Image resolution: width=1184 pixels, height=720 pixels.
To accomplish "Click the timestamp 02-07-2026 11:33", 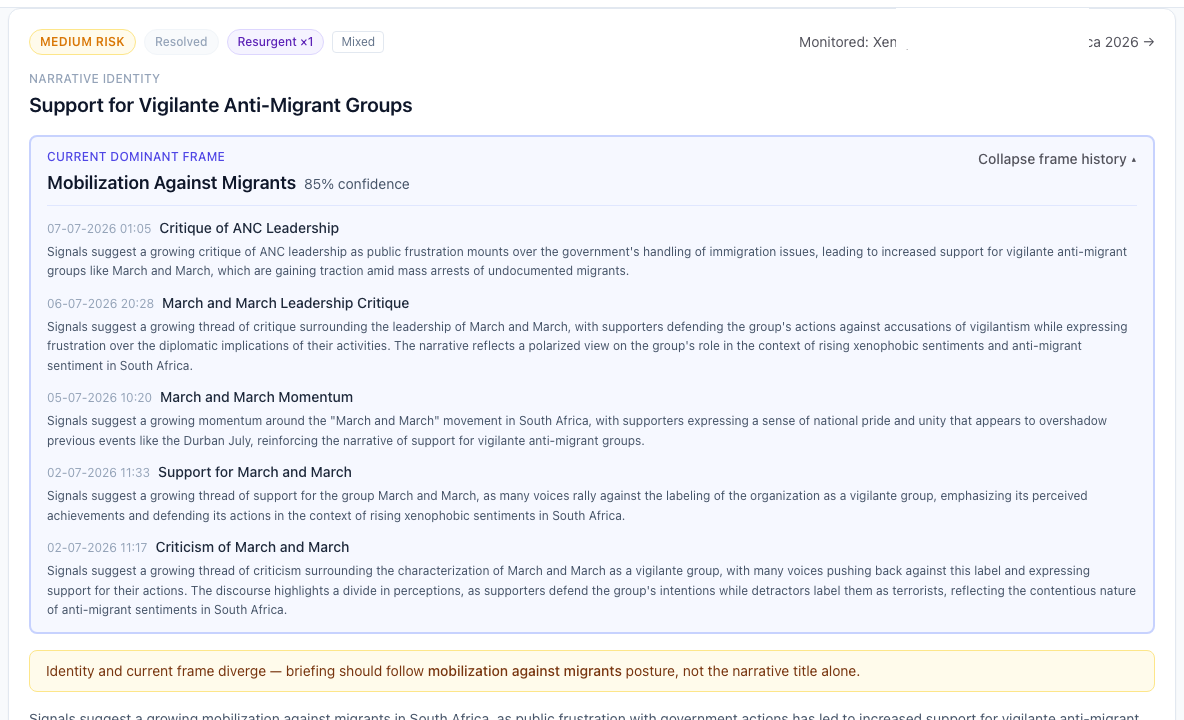I will (98, 473).
